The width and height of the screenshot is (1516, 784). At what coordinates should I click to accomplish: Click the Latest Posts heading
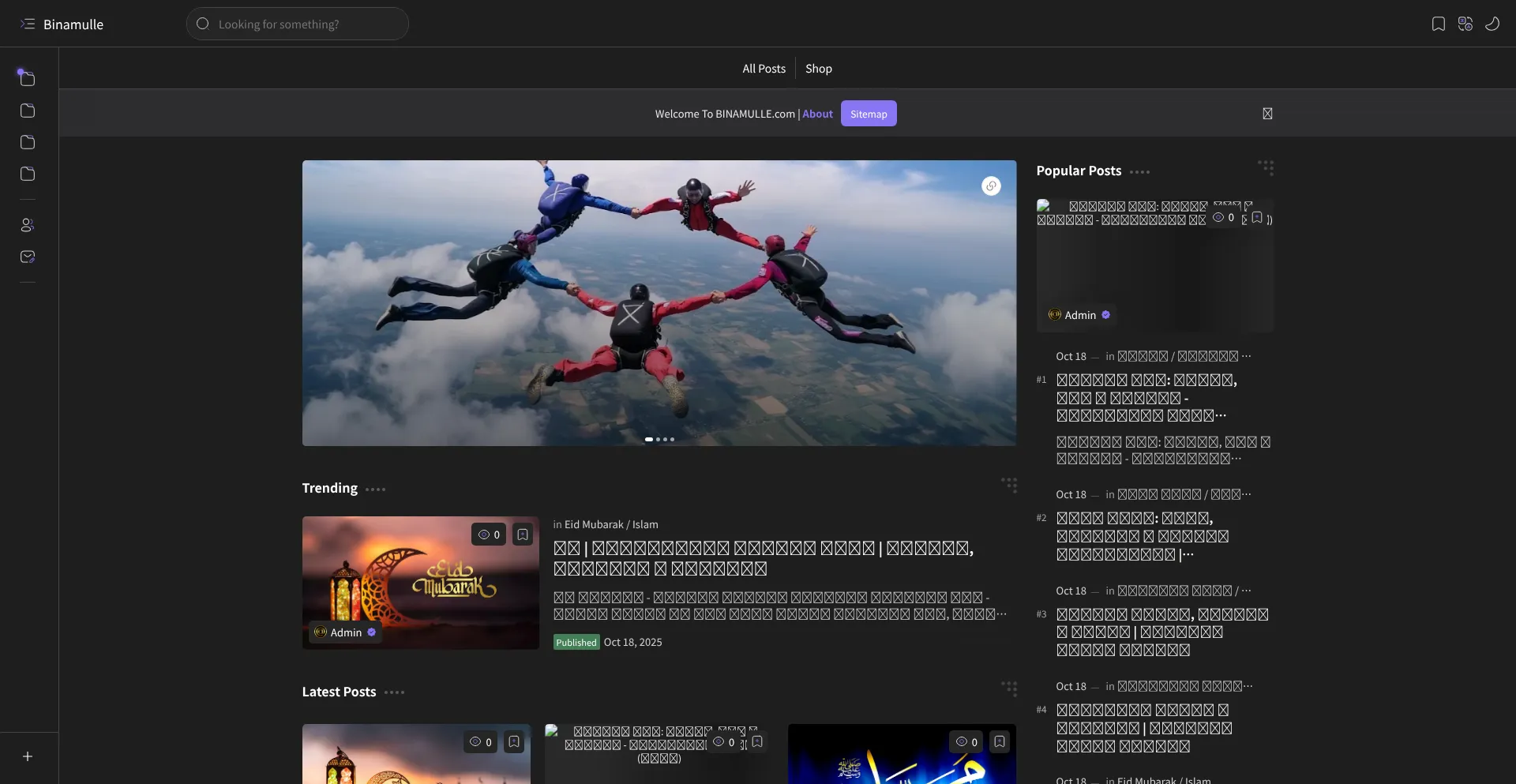click(x=339, y=692)
